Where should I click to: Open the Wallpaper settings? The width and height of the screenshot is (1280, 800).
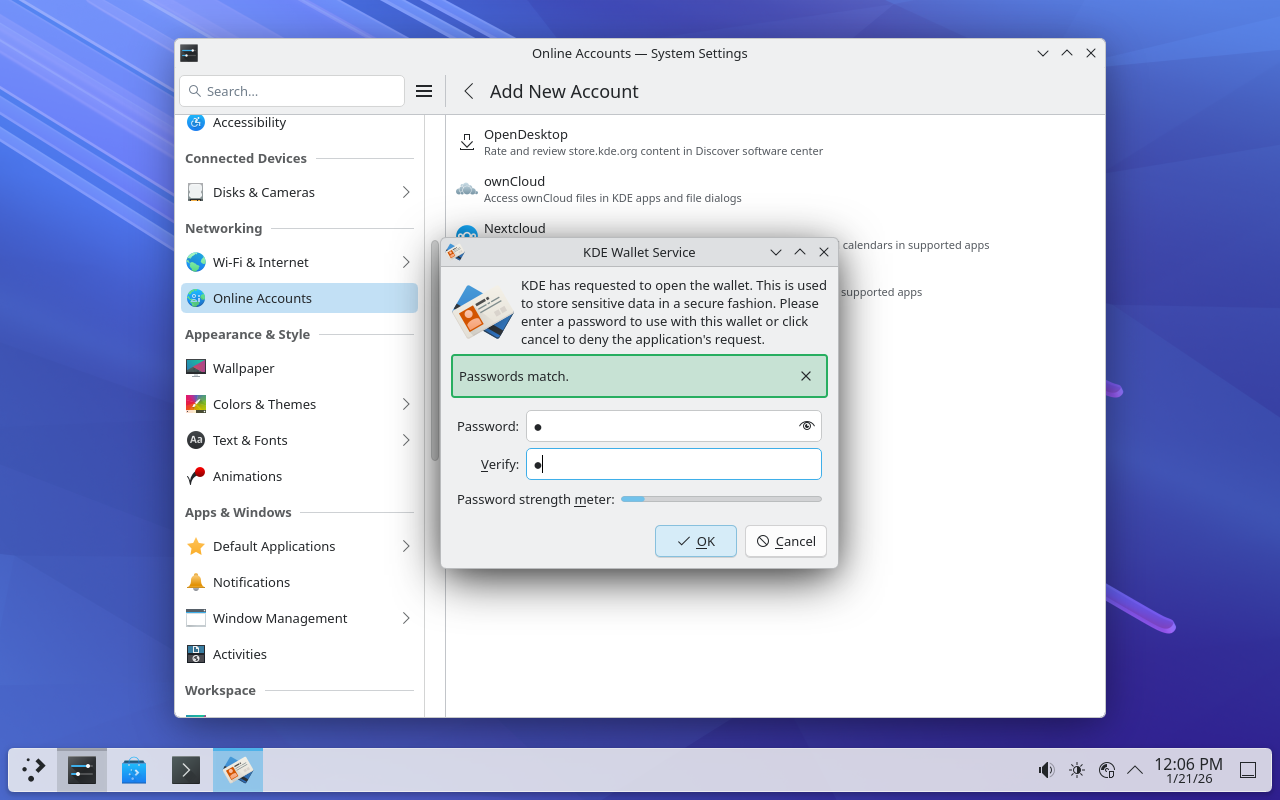click(x=243, y=368)
